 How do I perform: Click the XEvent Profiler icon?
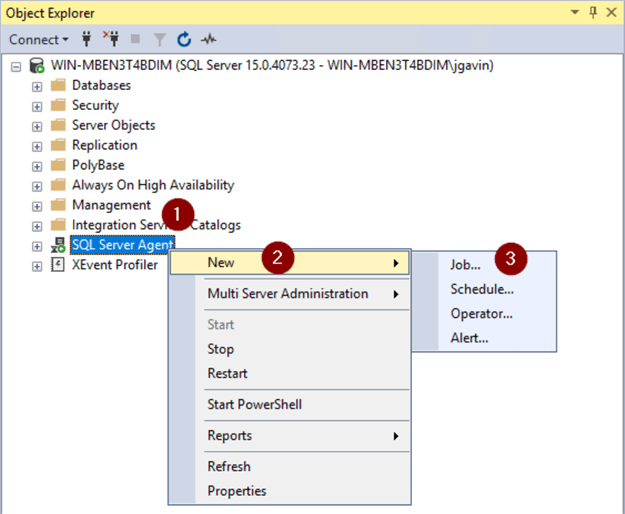[58, 265]
